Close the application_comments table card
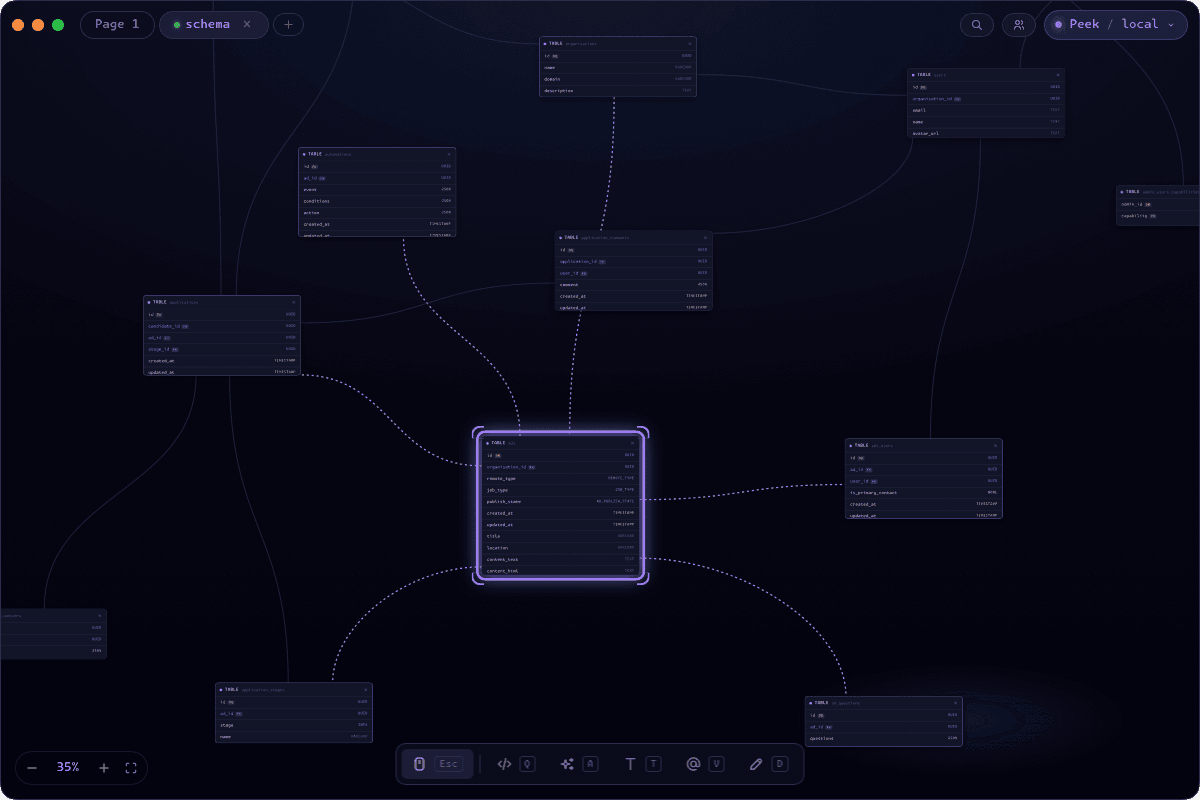 (x=705, y=237)
